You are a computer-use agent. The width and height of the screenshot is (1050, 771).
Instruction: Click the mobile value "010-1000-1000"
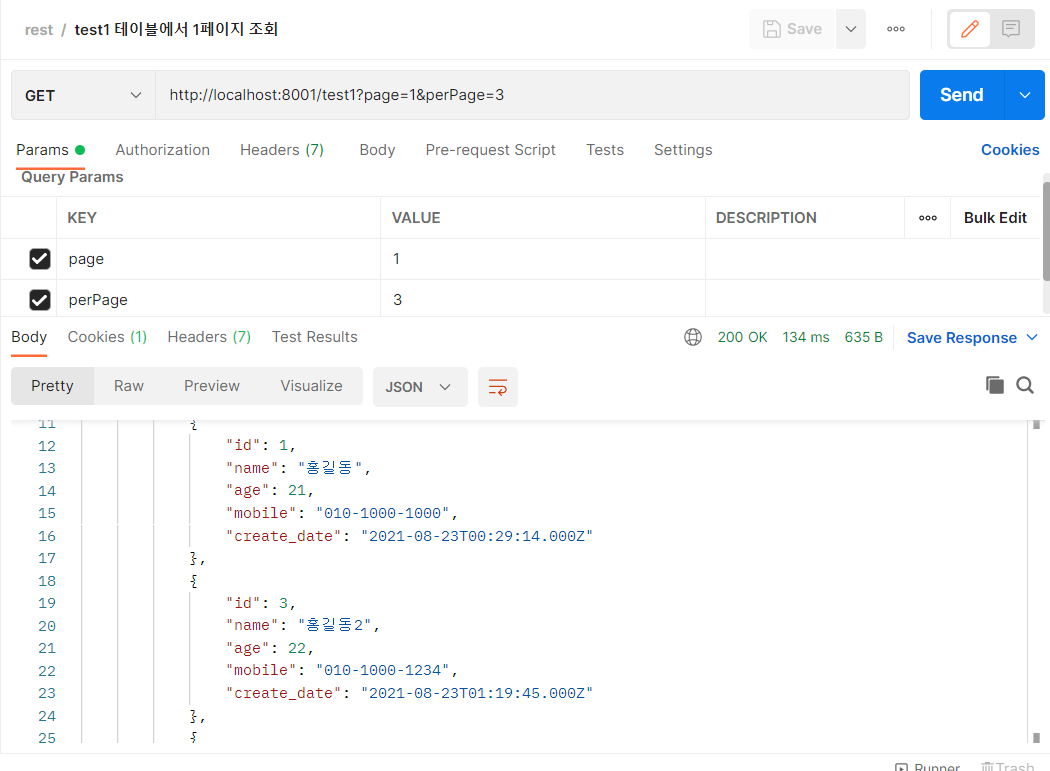click(382, 513)
